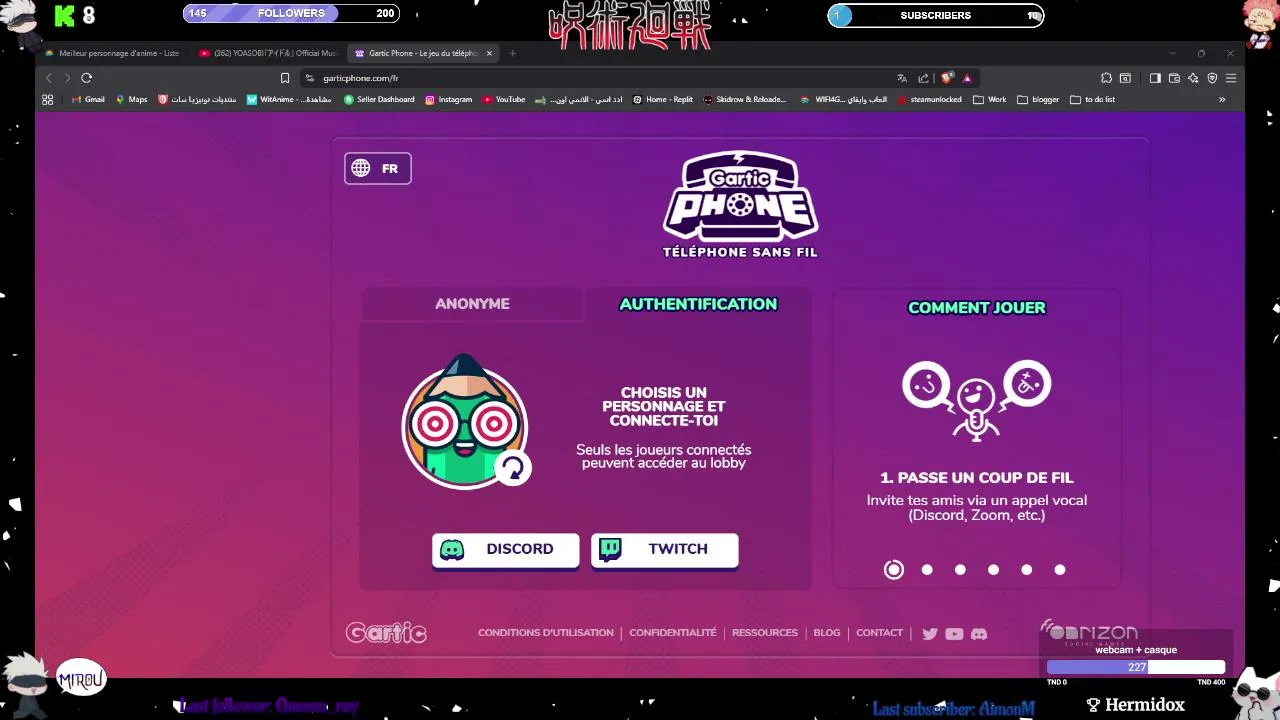The width and height of the screenshot is (1280, 720).
Task: Open RESSOURCES footer link
Action: 765,633
